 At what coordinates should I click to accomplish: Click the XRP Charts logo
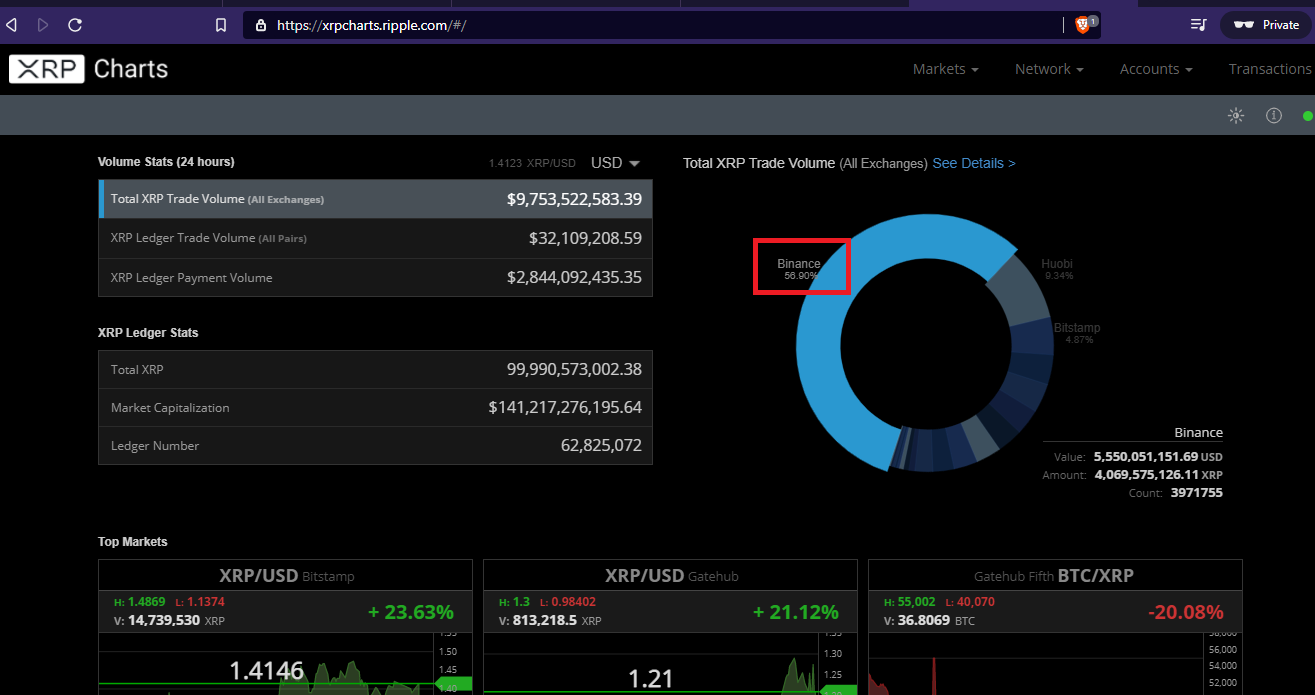[89, 69]
